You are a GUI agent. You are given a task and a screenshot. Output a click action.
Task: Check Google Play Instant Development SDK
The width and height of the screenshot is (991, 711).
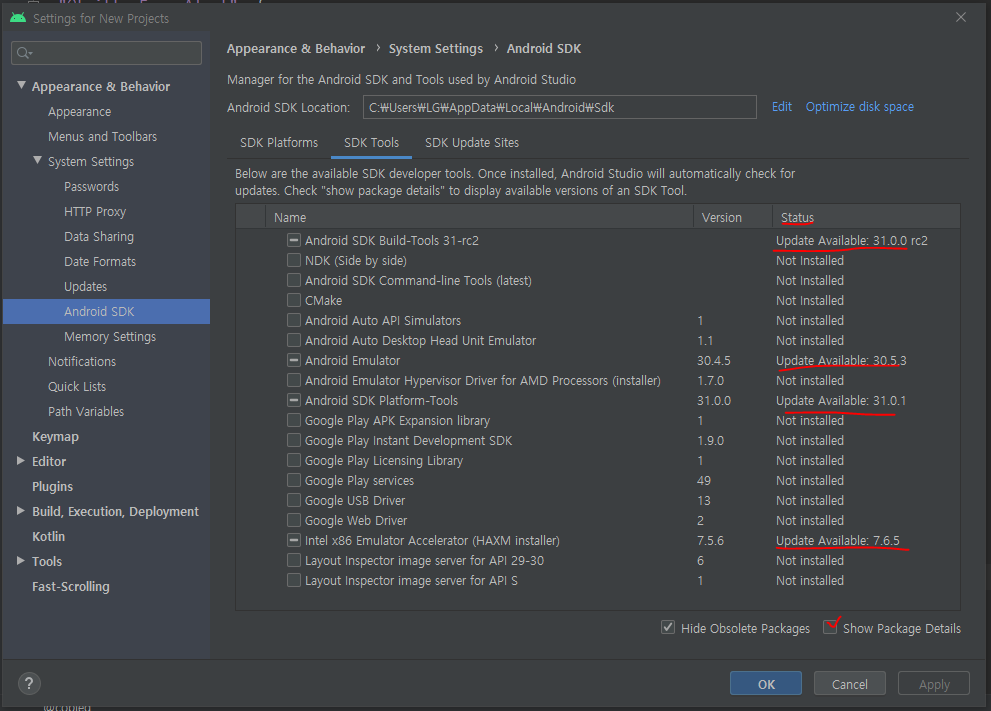pos(293,441)
